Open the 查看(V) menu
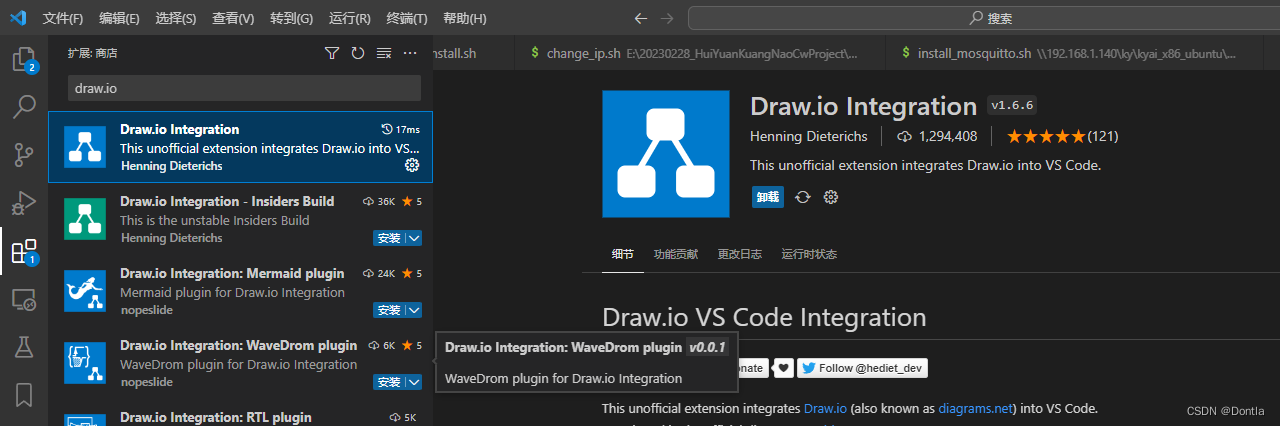Image resolution: width=1280 pixels, height=426 pixels. click(x=233, y=19)
